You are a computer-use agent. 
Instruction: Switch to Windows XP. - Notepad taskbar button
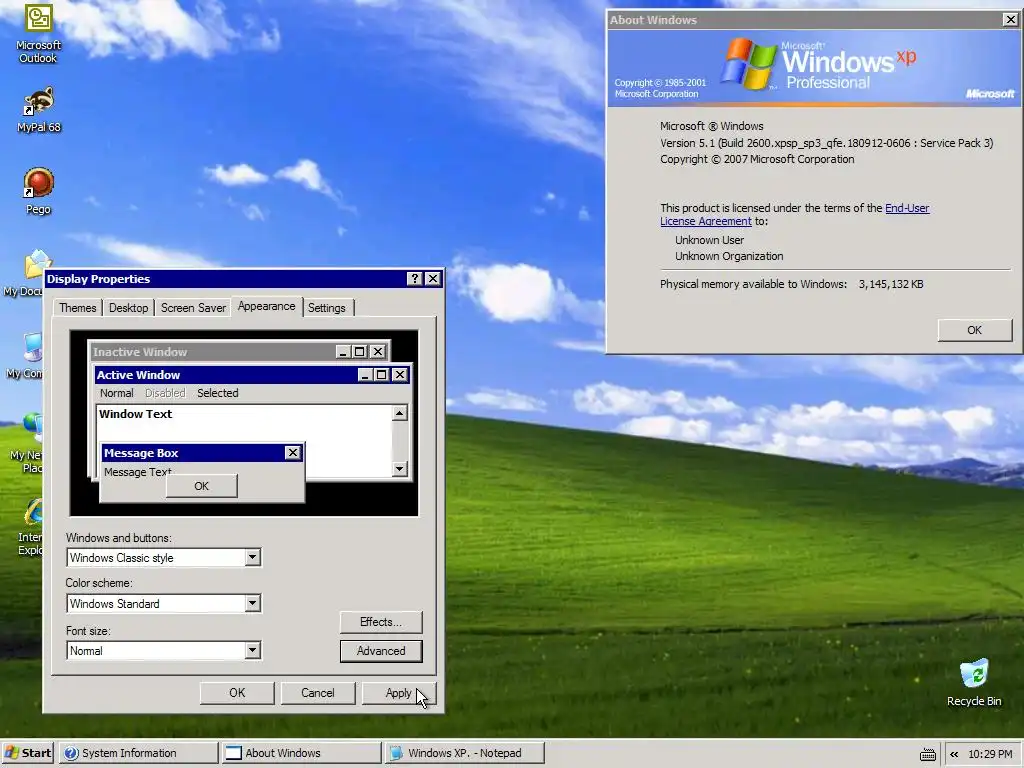(x=464, y=753)
